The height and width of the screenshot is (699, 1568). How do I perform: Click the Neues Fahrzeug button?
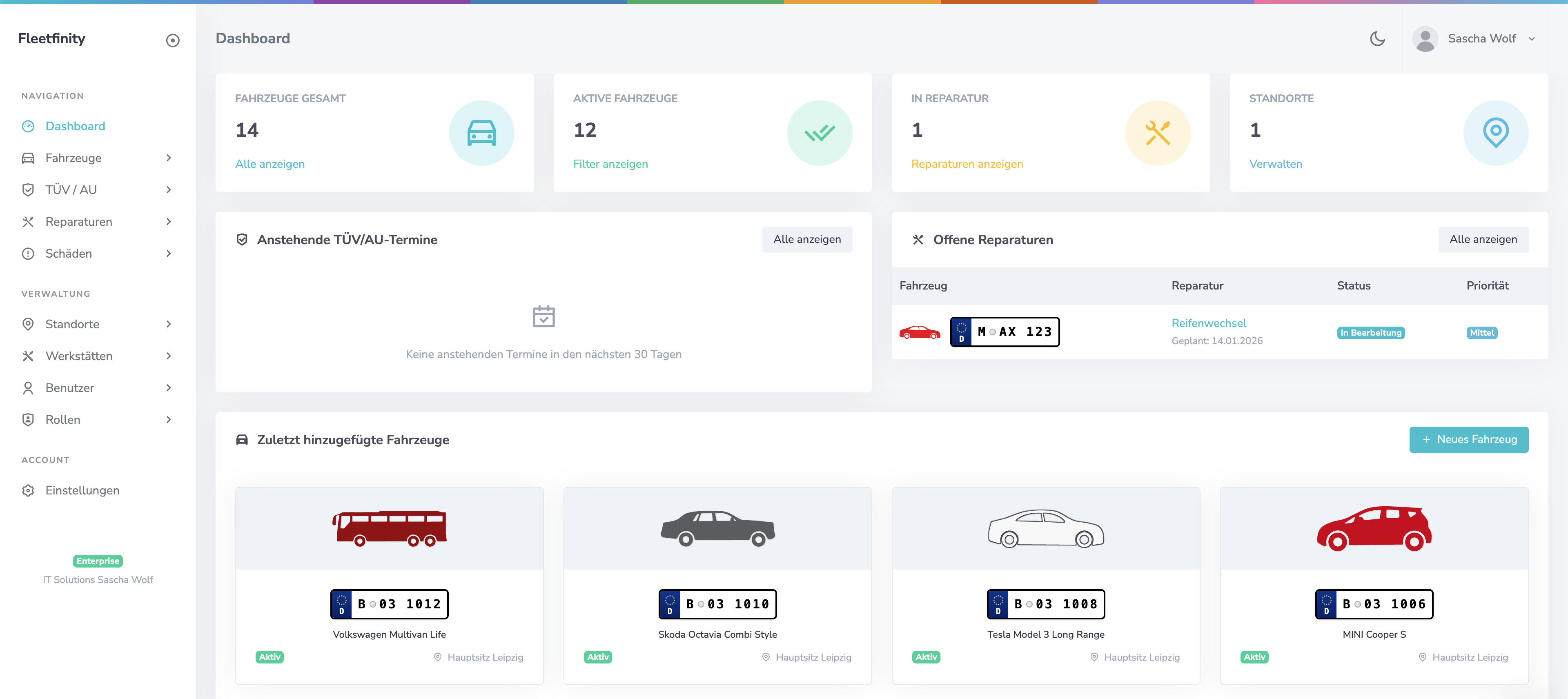click(1469, 439)
